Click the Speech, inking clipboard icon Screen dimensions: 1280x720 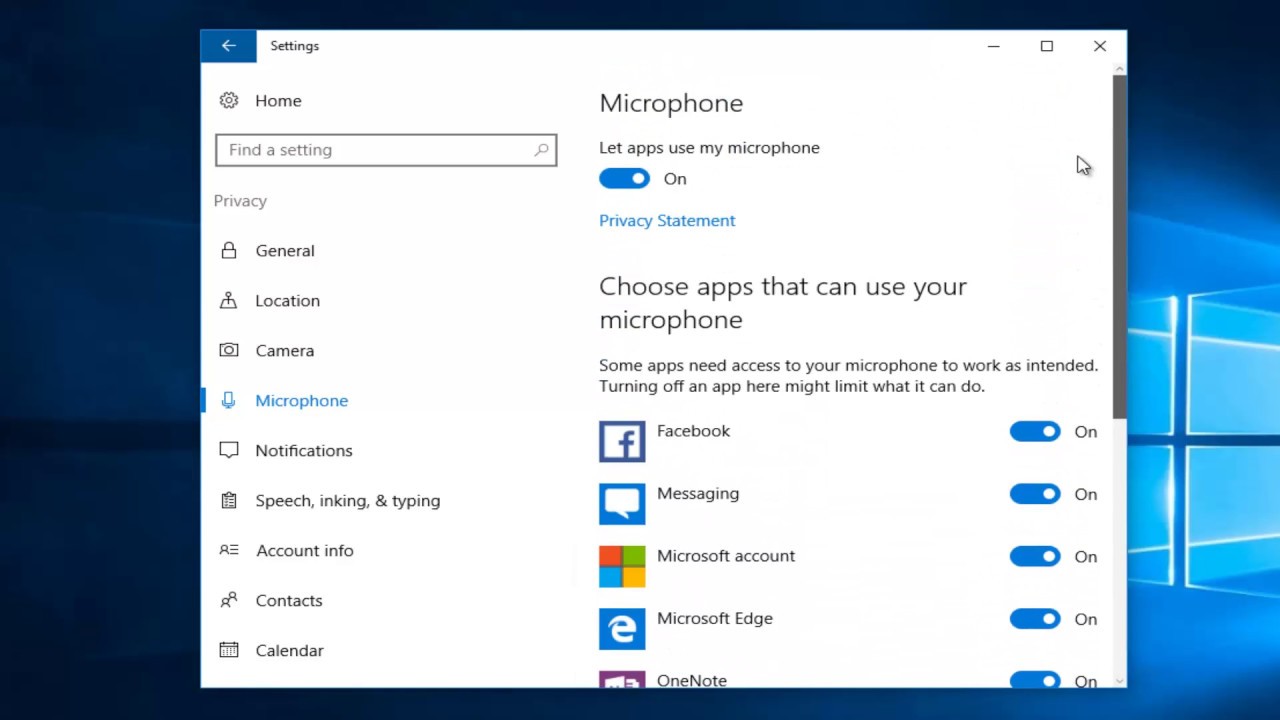pyautogui.click(x=229, y=500)
